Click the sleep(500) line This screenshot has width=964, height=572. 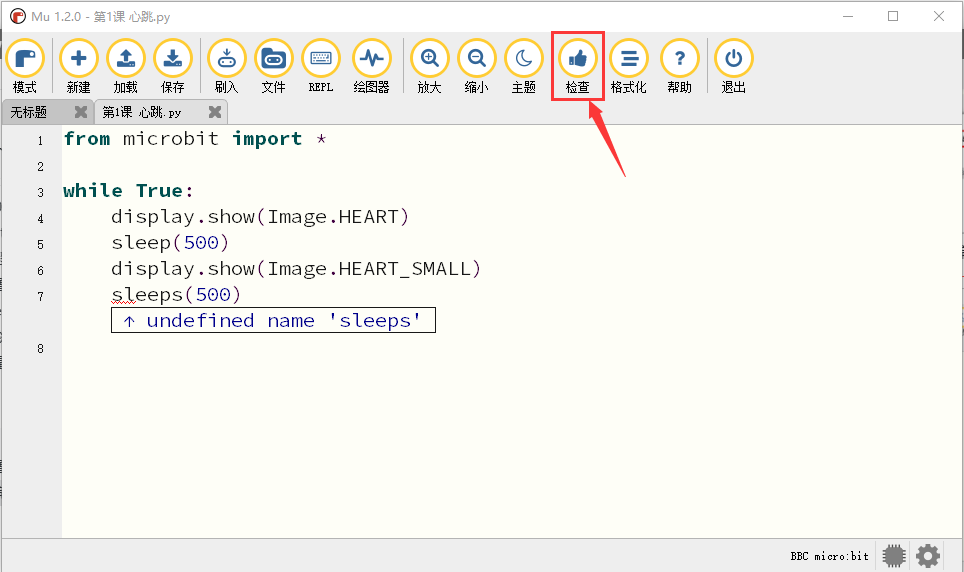tap(170, 243)
